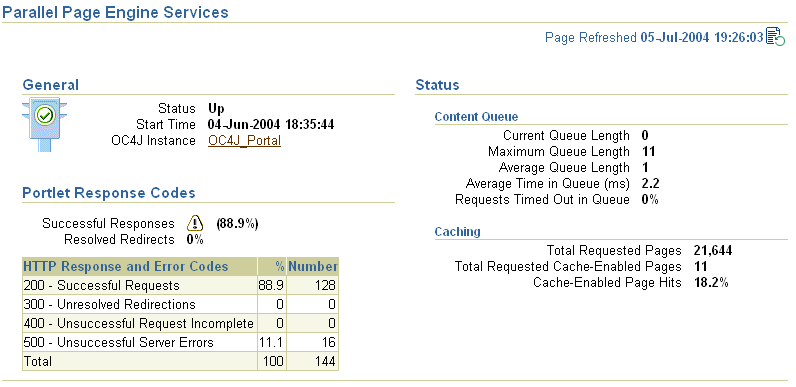Viewport: 796px width, 387px height.
Task: Click the Caching subheading
Action: [457, 232]
